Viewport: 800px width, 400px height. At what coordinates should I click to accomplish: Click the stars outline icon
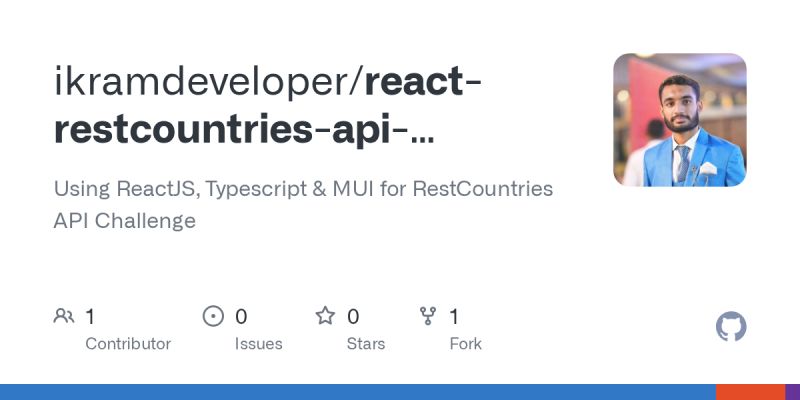point(325,316)
